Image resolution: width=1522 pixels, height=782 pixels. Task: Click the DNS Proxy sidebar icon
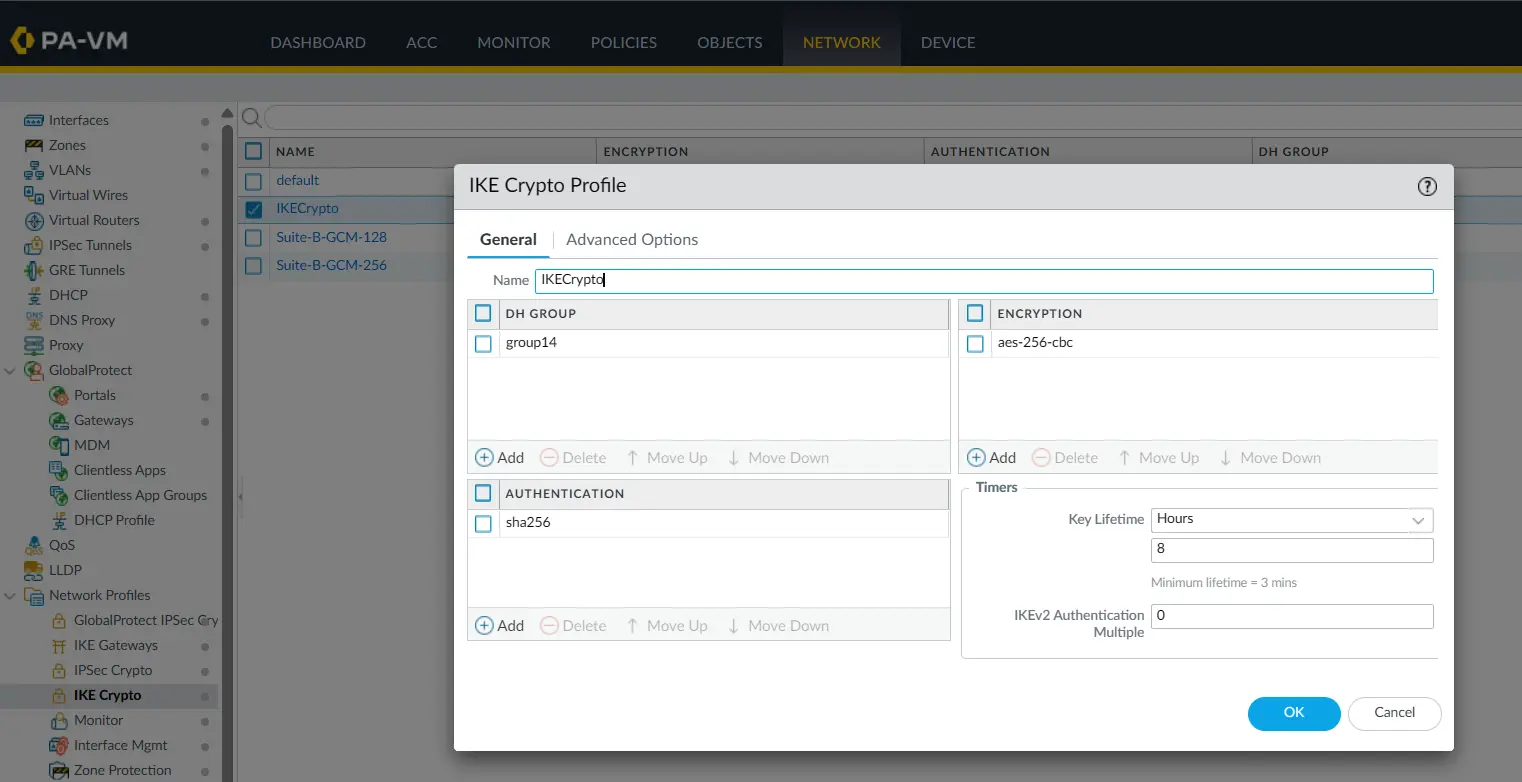tap(34, 320)
